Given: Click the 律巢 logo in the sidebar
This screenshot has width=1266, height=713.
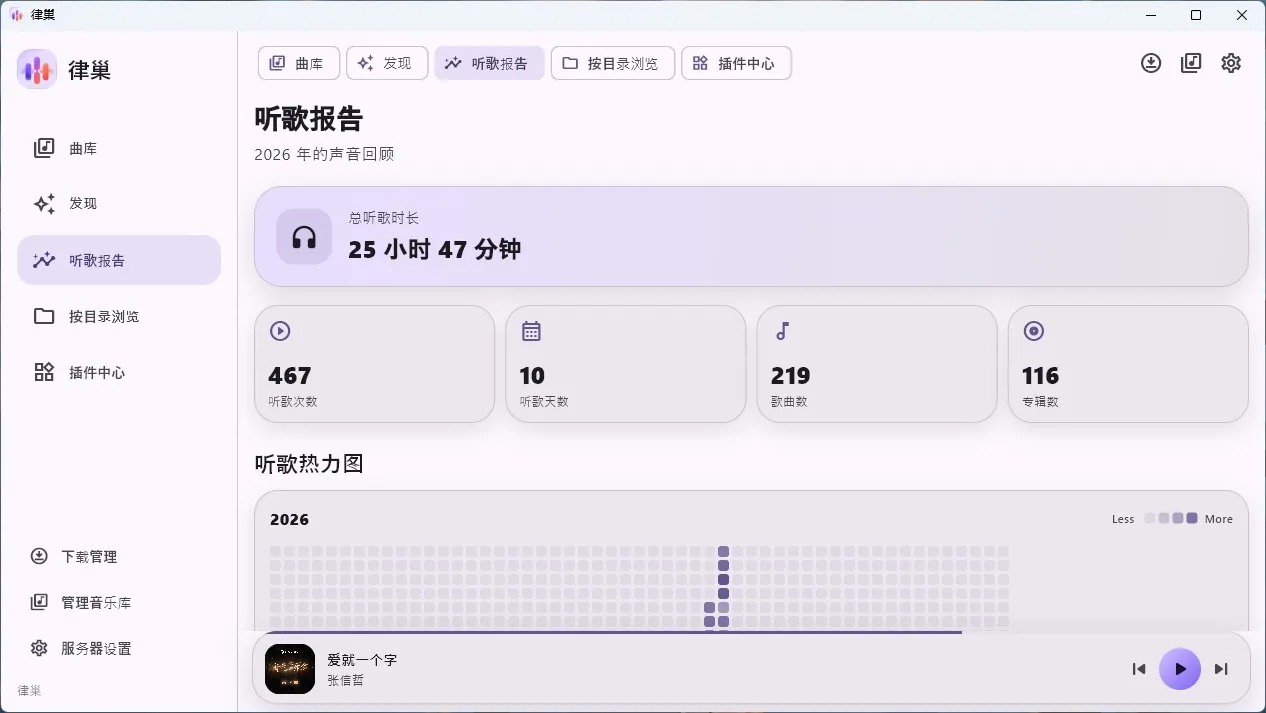Looking at the screenshot, I should coord(37,69).
